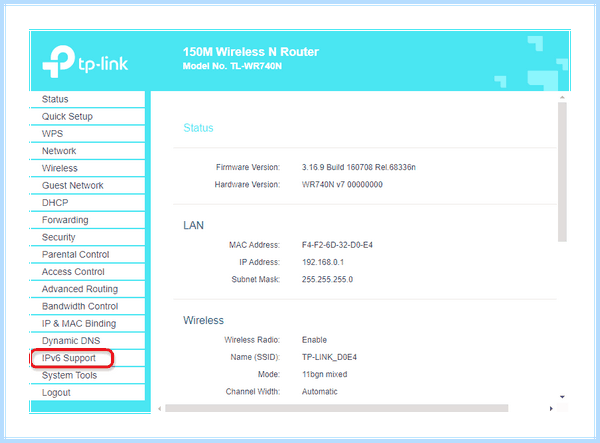Click the Firmware Version label
The height and width of the screenshot is (443, 600).
[x=248, y=167]
